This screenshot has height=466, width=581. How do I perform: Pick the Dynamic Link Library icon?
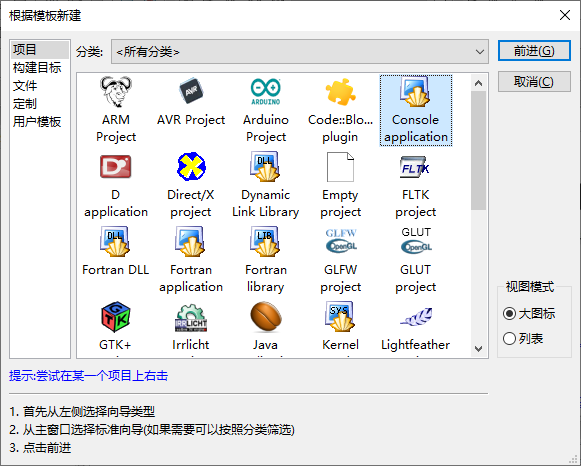(x=265, y=166)
